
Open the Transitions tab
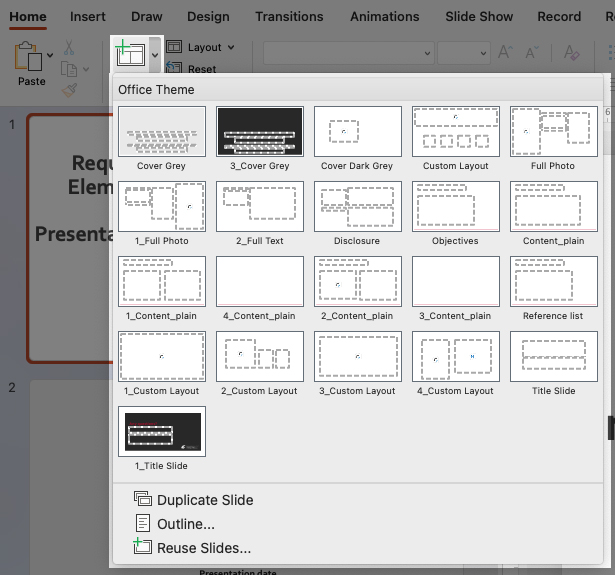pos(289,17)
